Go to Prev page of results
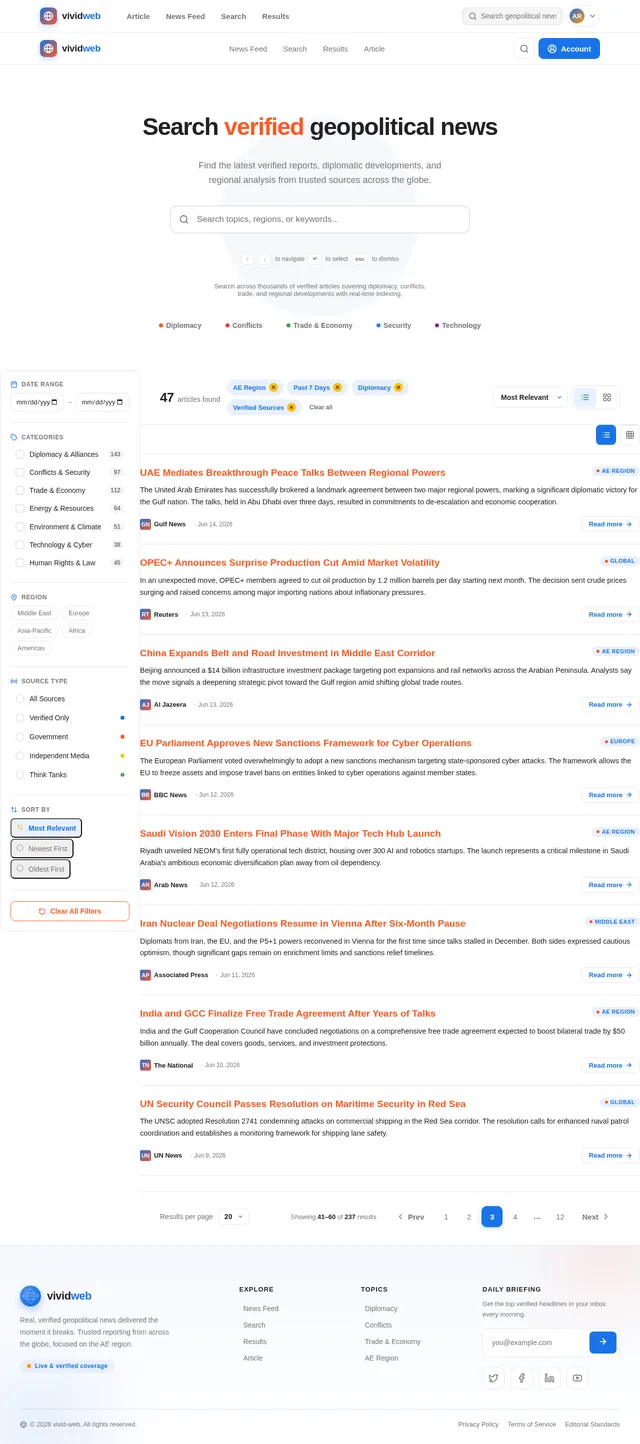 click(x=411, y=1217)
